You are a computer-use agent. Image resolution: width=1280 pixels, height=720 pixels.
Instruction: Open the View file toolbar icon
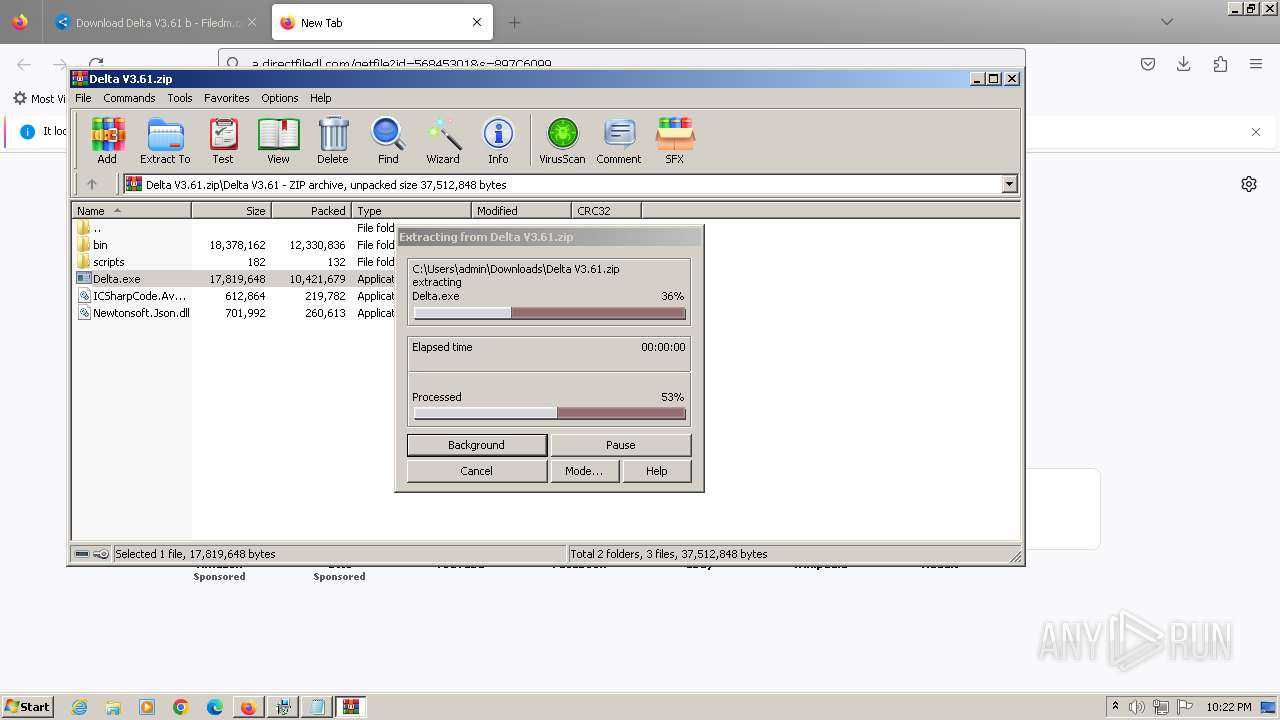(278, 140)
